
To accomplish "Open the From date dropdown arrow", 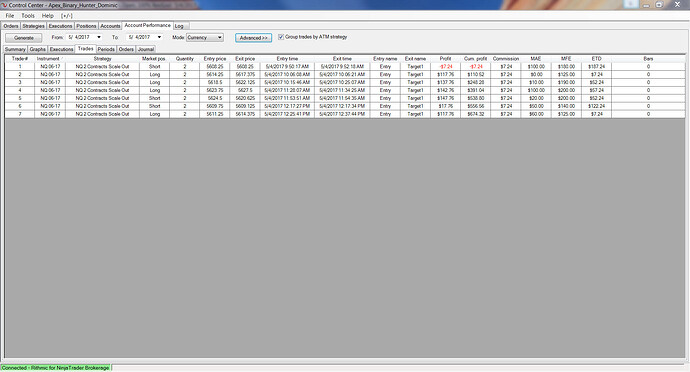I will tap(99, 37).
